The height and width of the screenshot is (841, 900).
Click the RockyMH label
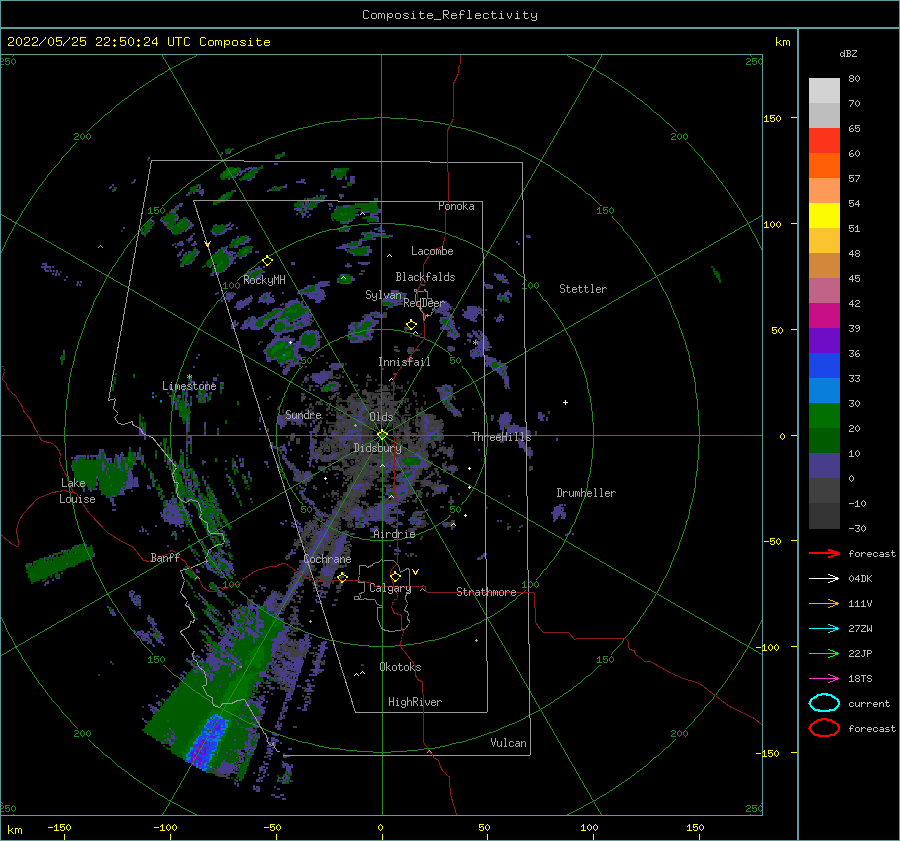pyautogui.click(x=265, y=280)
